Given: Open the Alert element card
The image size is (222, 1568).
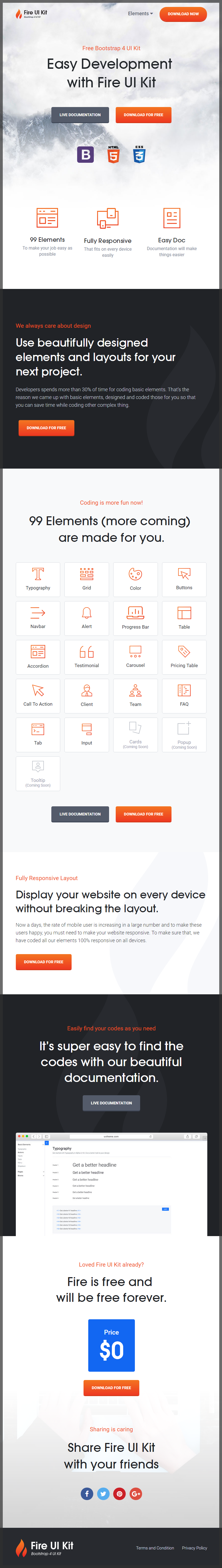Looking at the screenshot, I should 87,618.
